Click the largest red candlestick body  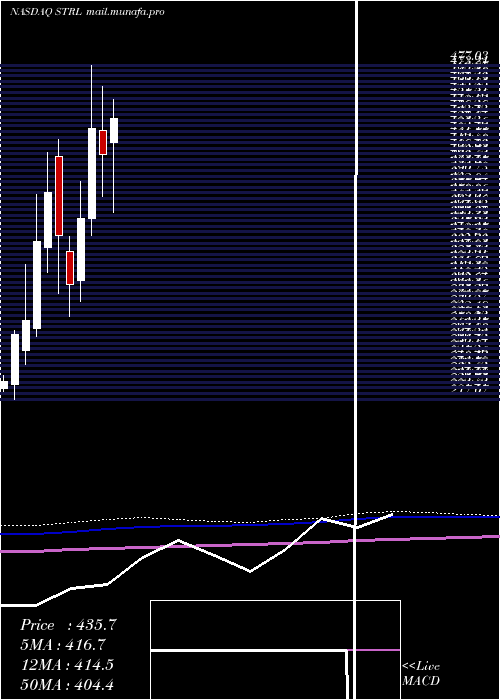tap(59, 196)
